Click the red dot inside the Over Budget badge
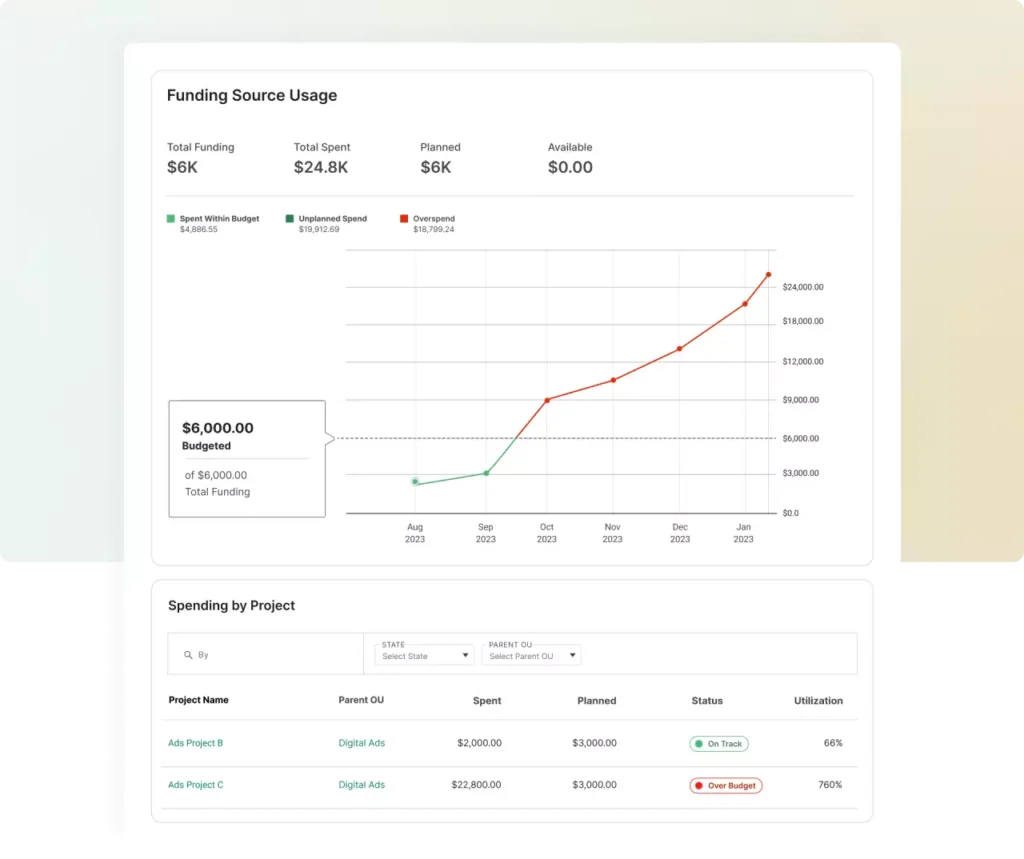The width and height of the screenshot is (1024, 859). pos(698,785)
